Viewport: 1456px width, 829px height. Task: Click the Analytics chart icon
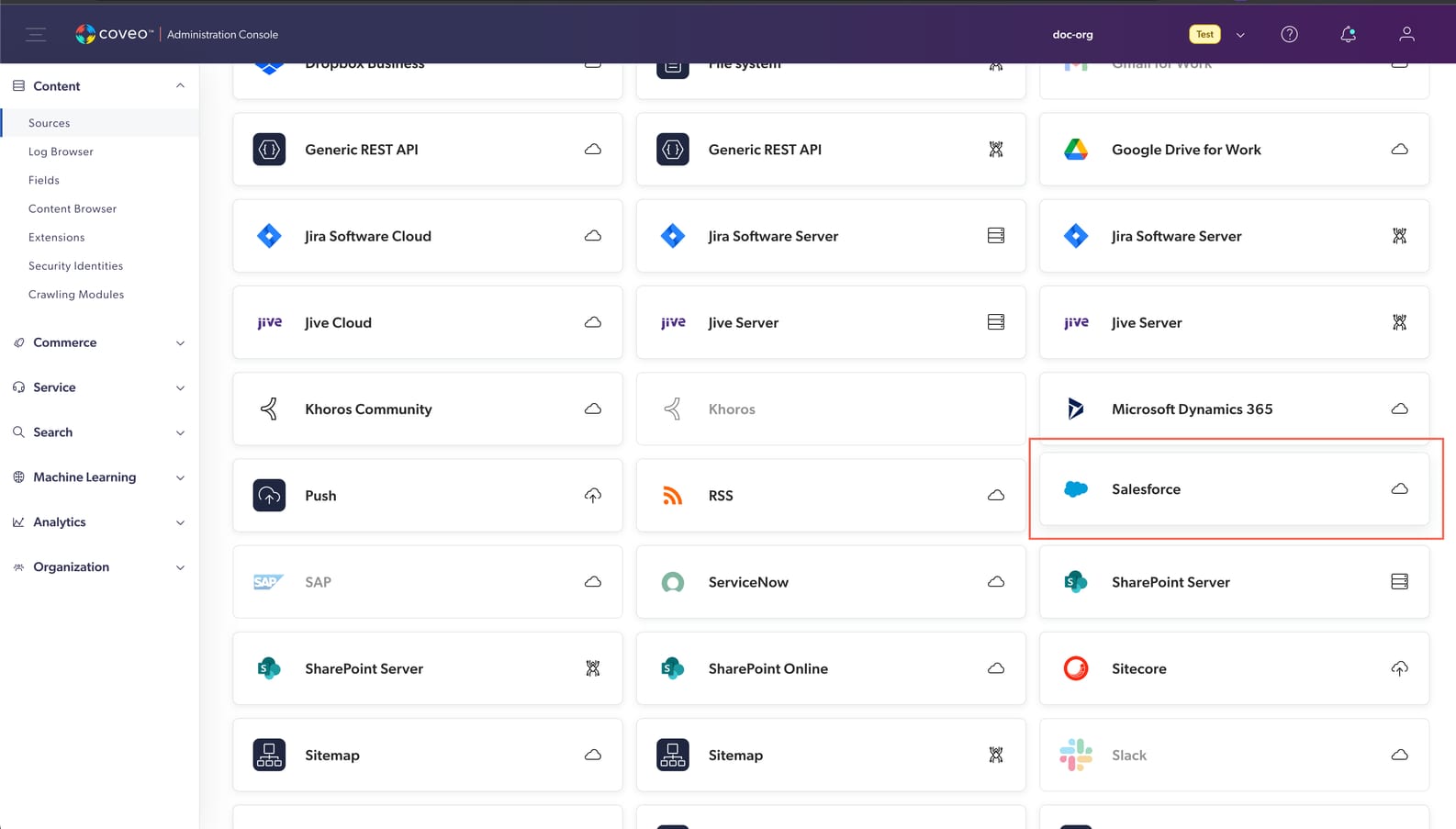coord(18,521)
